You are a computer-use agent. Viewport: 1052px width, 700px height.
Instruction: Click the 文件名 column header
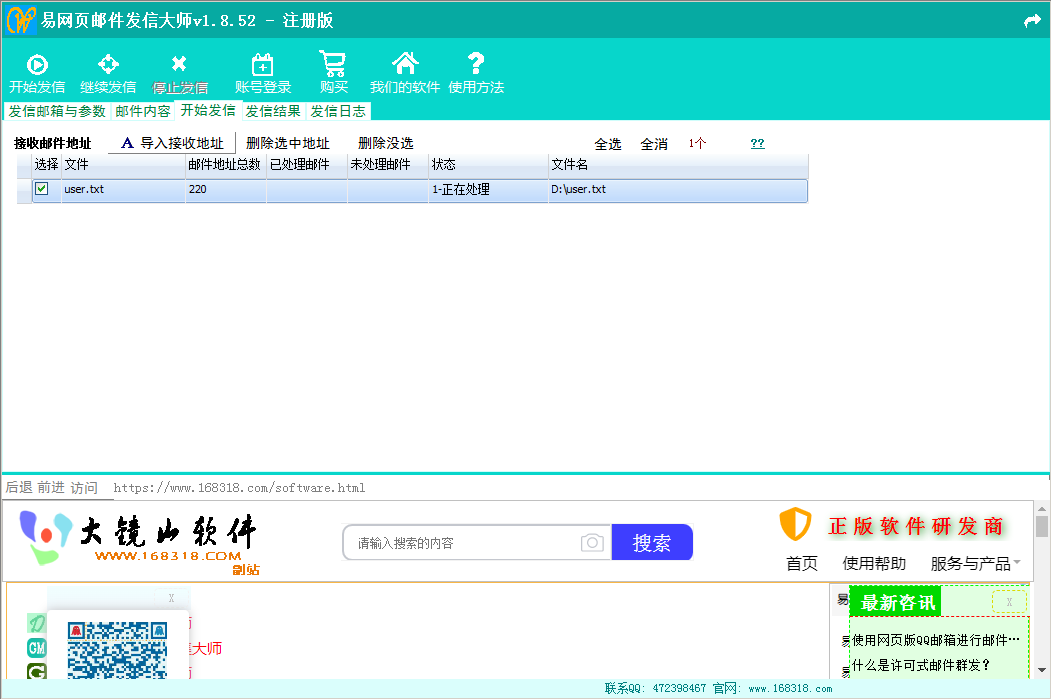pyautogui.click(x=678, y=164)
